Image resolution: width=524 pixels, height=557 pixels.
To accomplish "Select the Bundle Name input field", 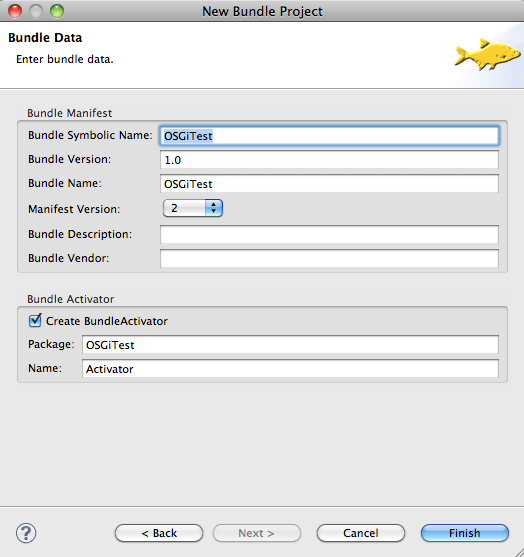I will [329, 184].
